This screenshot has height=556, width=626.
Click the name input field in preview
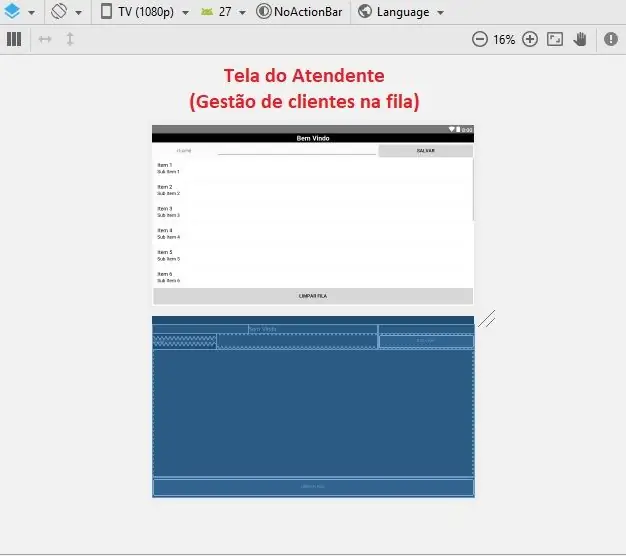tap(297, 150)
